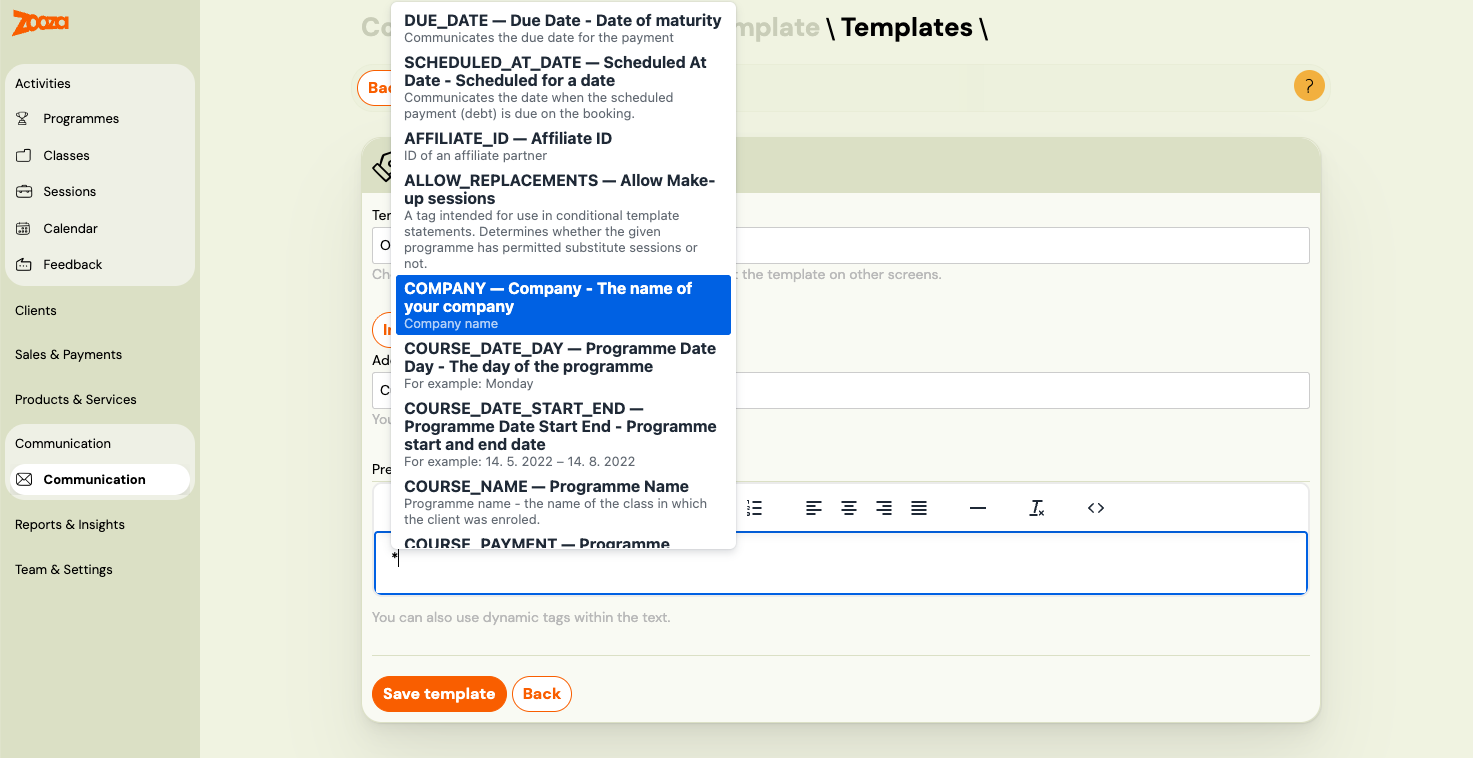
Task: Open the Calendar sidebar item
Action: click(x=70, y=228)
